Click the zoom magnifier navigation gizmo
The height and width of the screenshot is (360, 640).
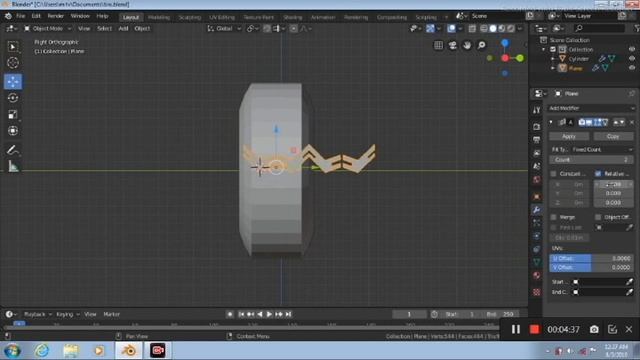482,45
